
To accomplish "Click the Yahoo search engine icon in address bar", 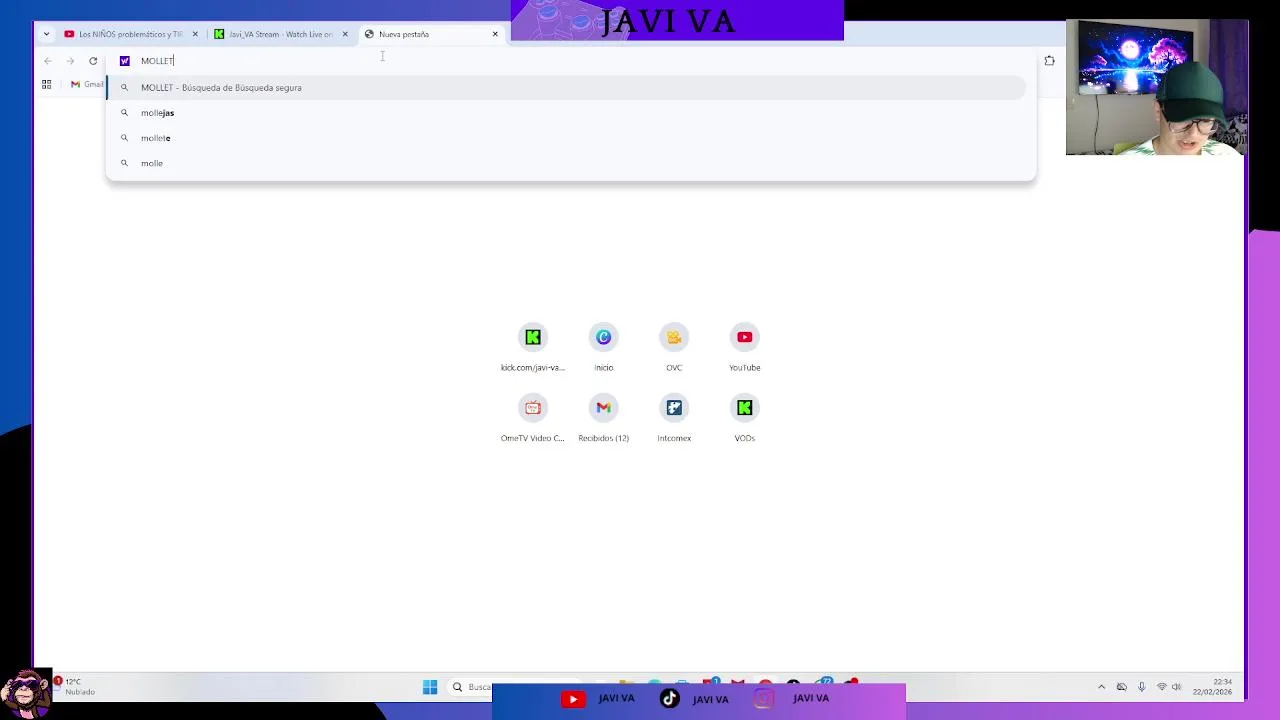I will tap(125, 61).
